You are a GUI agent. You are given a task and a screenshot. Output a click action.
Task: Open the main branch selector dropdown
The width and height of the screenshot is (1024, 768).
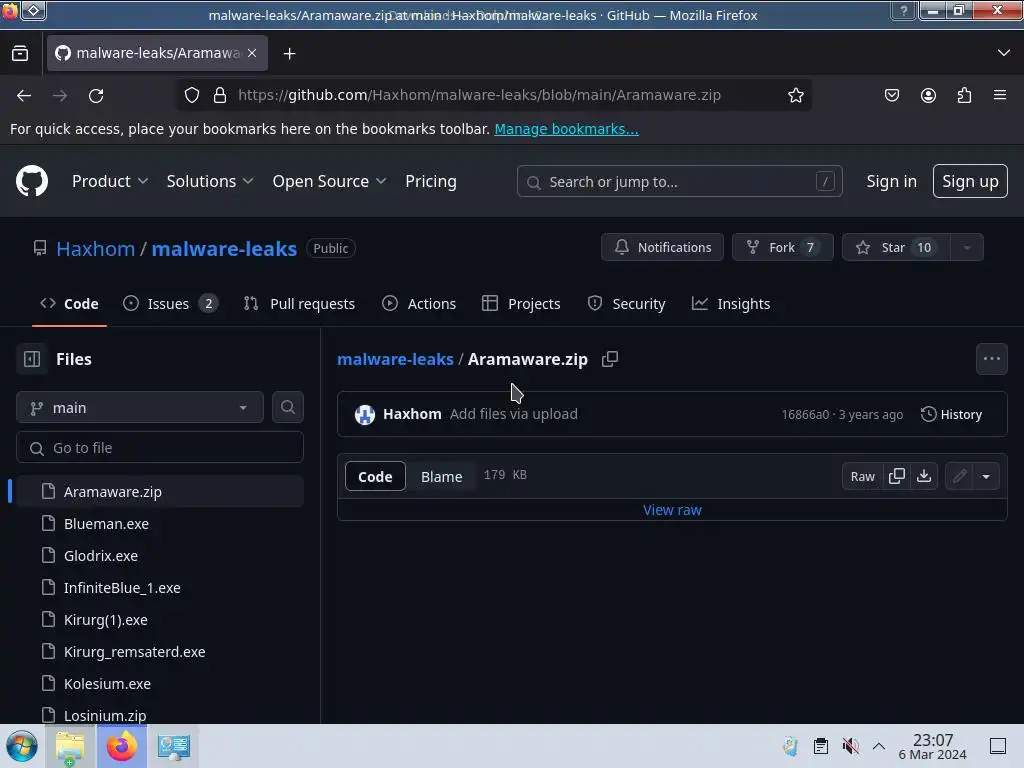[x=140, y=408]
